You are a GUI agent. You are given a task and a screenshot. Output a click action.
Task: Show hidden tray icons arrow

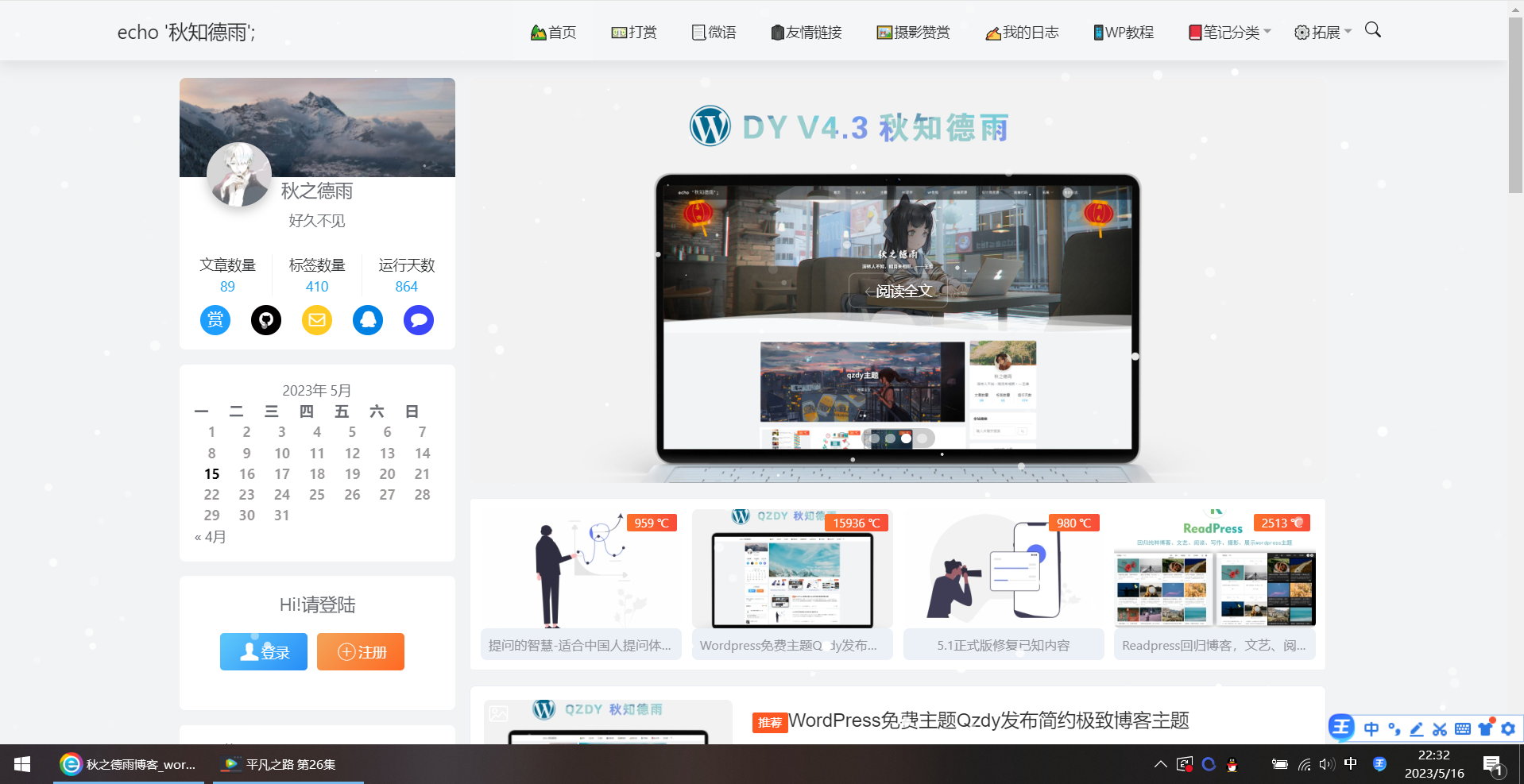tap(1161, 764)
